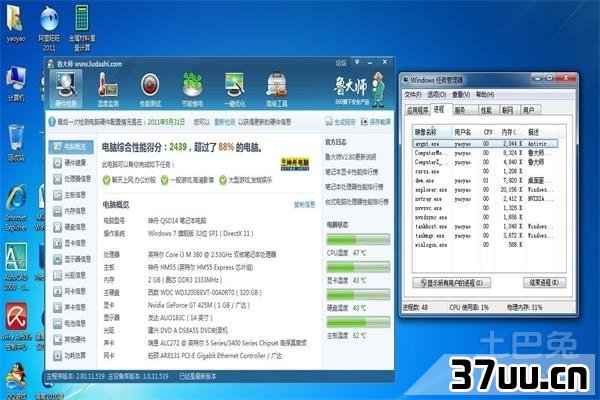Image resolution: width=600 pixels, height=400 pixels.
Task: Open the 一键优化 one-click optimize tool
Action: point(235,89)
